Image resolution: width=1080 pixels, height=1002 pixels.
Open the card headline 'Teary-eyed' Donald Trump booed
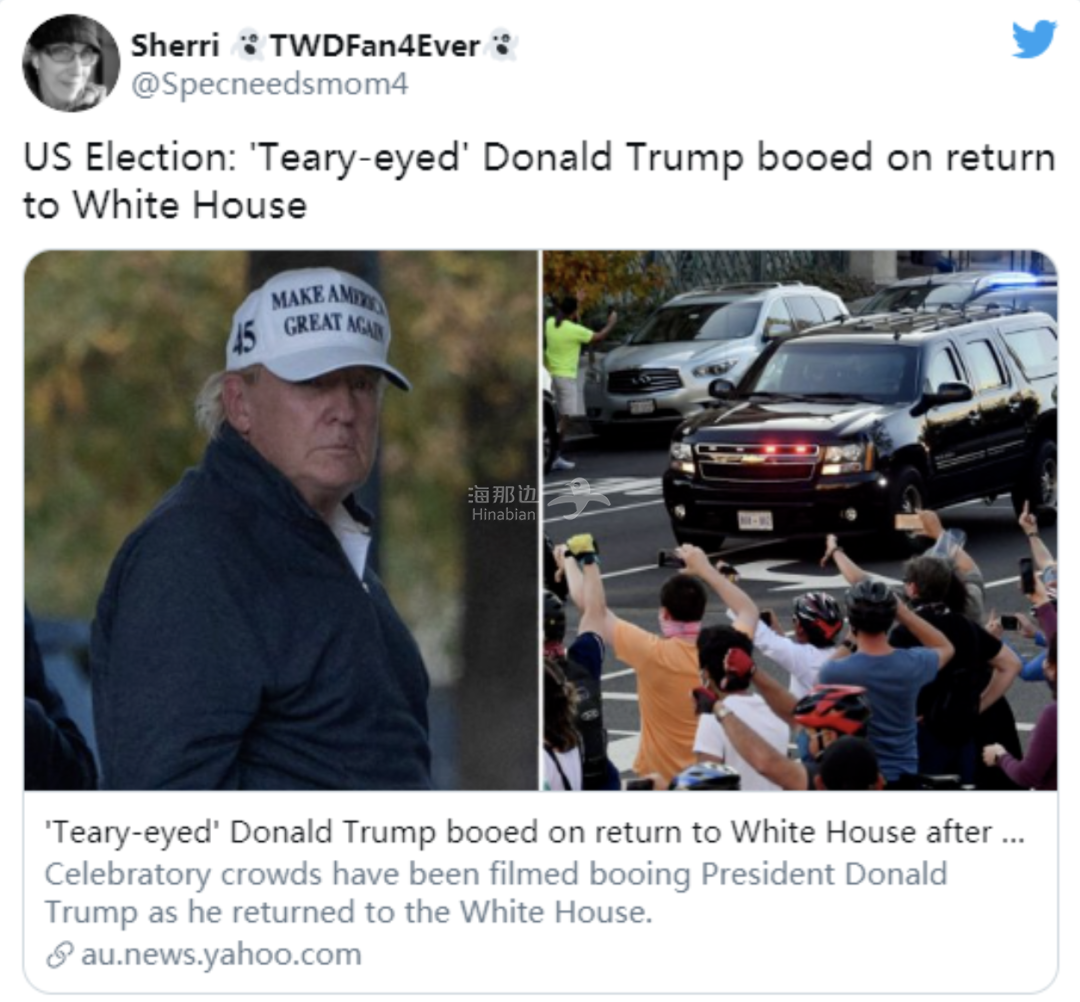534,832
